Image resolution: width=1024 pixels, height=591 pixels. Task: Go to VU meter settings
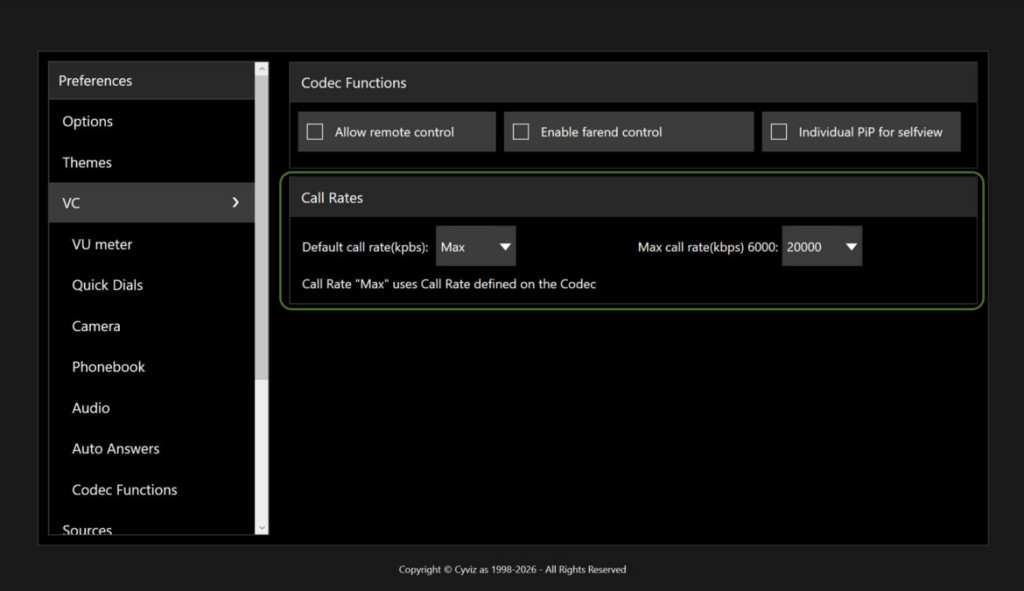click(102, 244)
